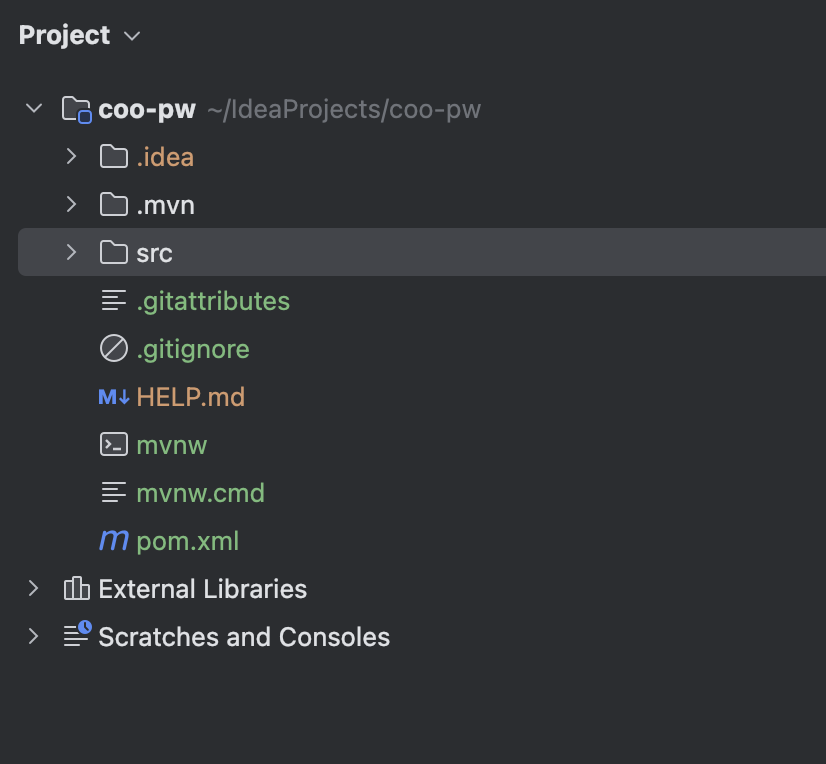Click the External Libraries icon
Screen dimensions: 826x764
click(76, 589)
